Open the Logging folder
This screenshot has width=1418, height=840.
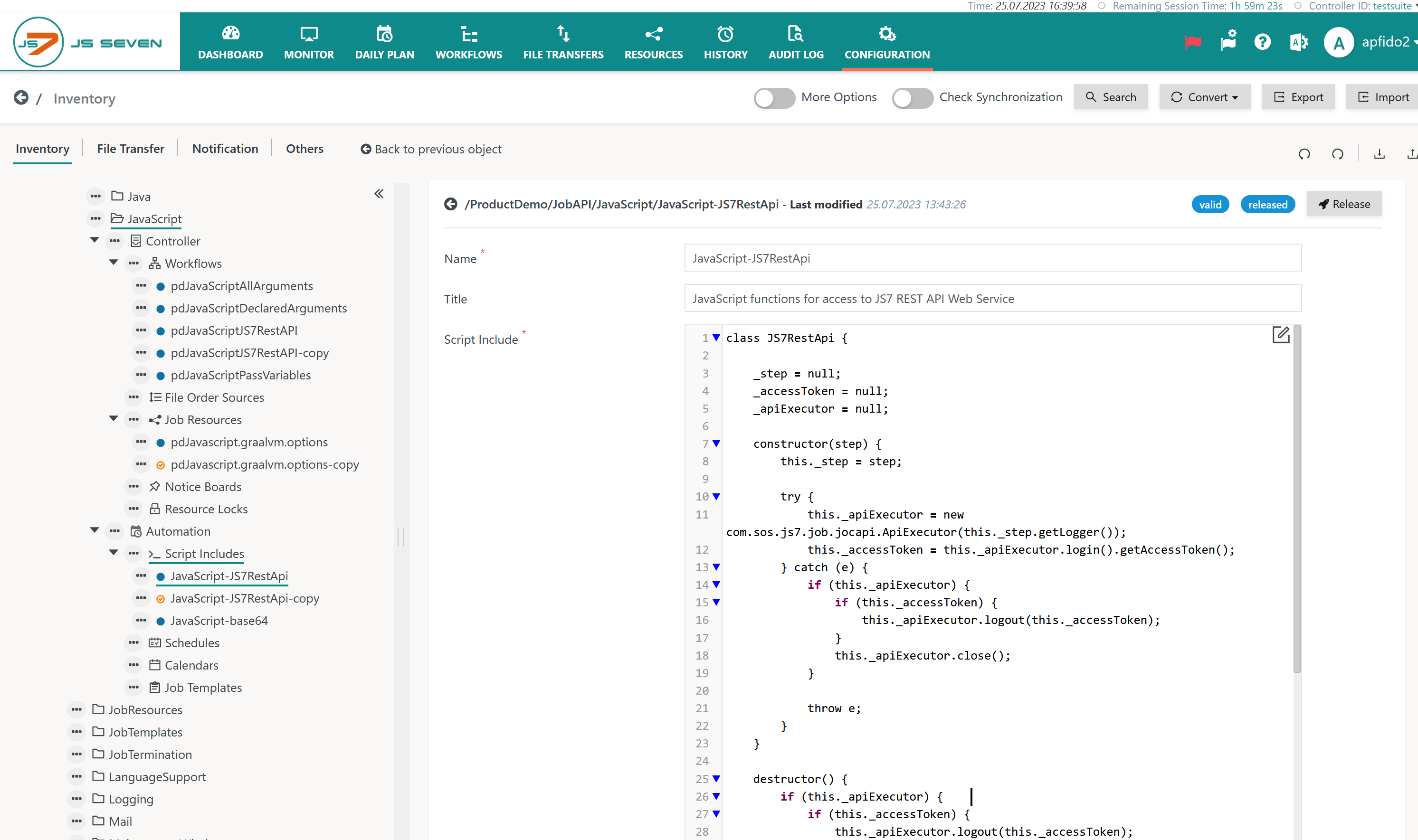[x=131, y=799]
